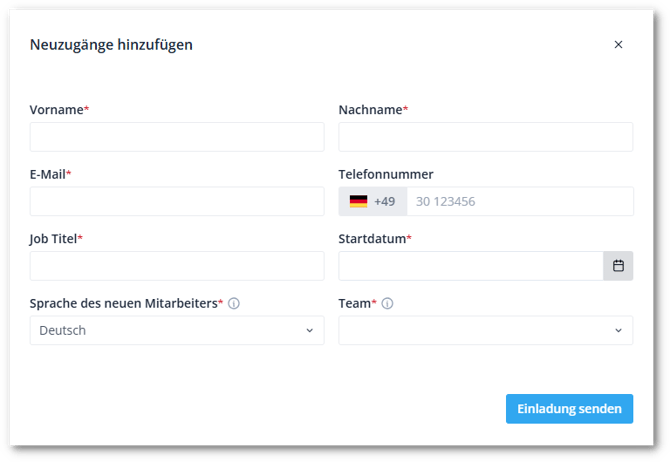Select the E-Mail input field
This screenshot has width=670, height=462.
tap(177, 202)
